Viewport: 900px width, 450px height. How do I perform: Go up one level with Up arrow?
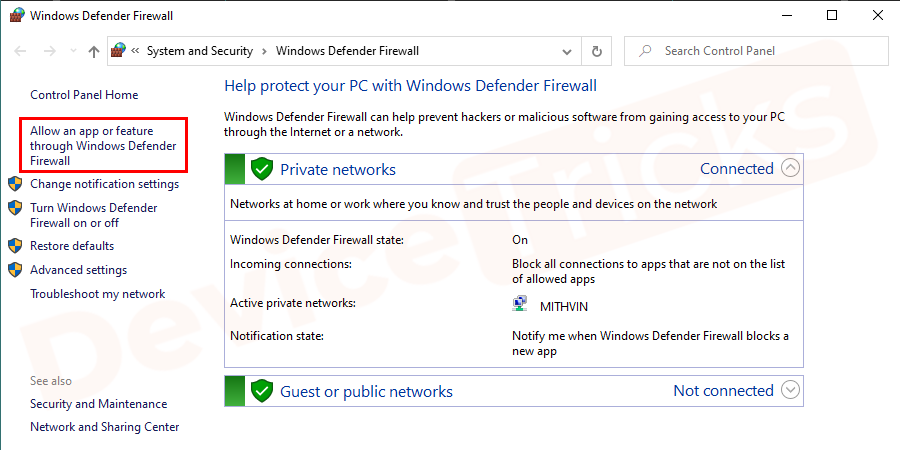click(94, 51)
